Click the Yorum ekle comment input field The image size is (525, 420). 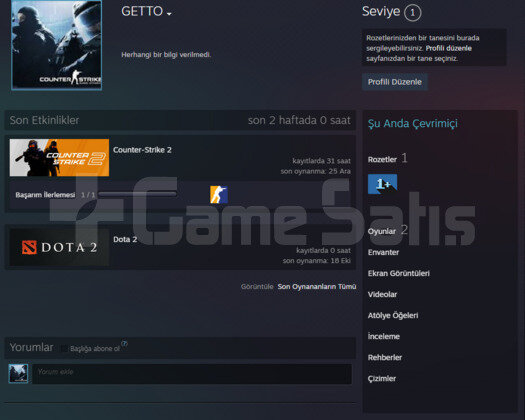click(192, 374)
